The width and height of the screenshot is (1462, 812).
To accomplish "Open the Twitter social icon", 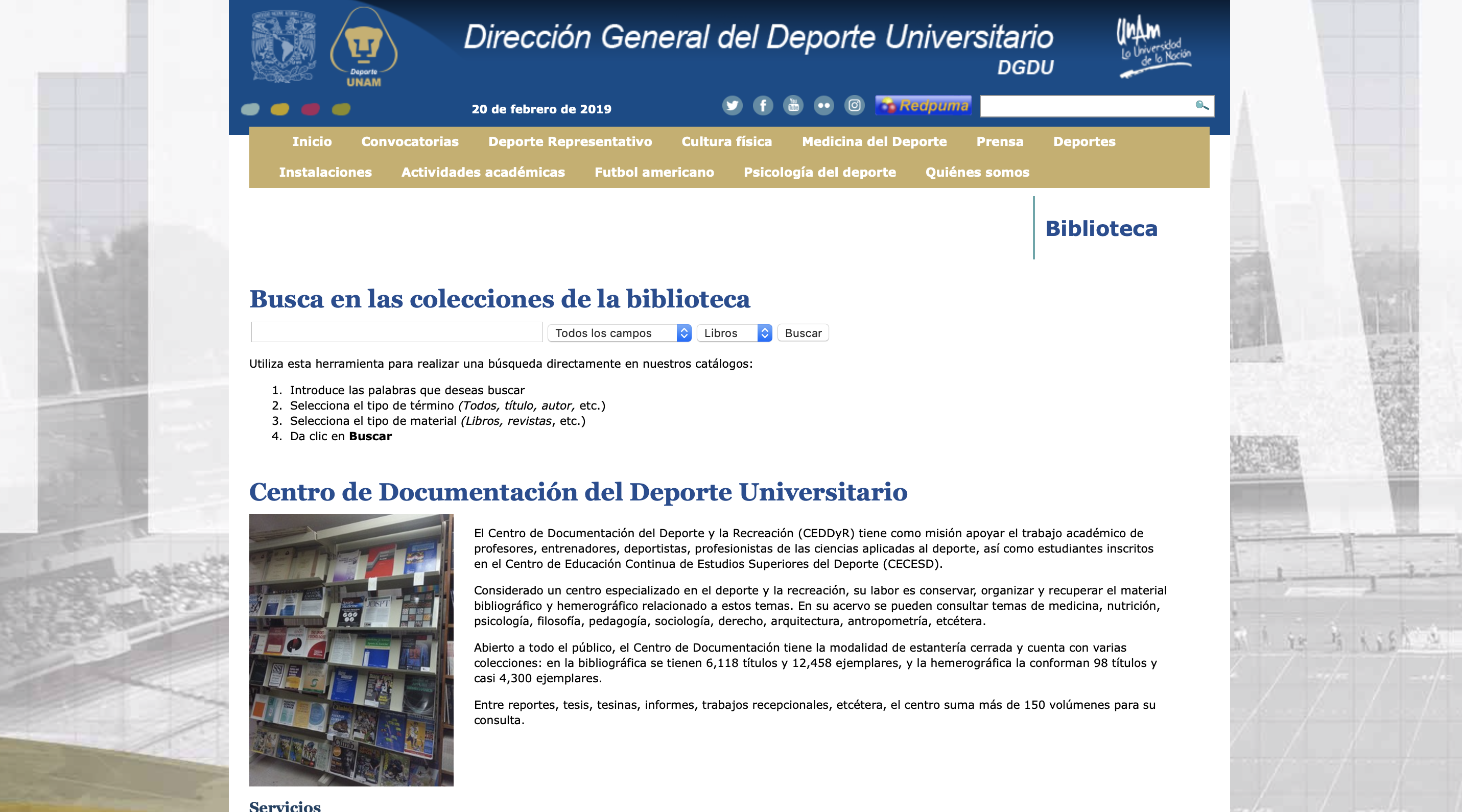I will (732, 106).
